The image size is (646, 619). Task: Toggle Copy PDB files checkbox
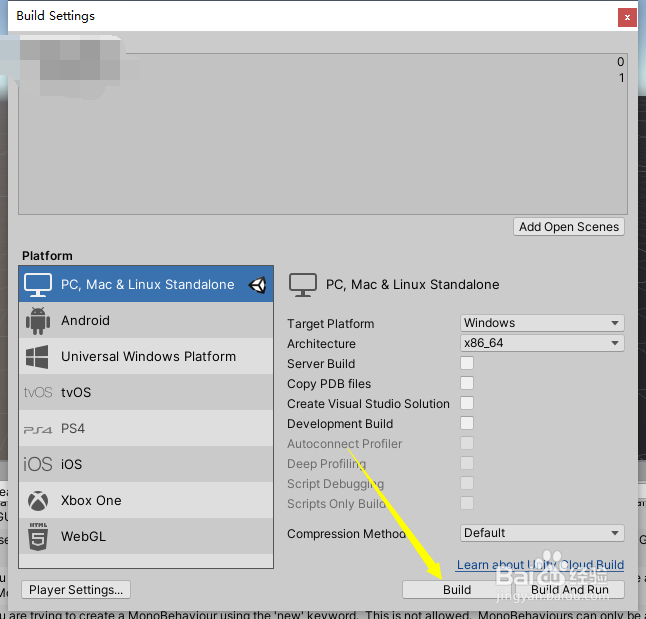[467, 383]
